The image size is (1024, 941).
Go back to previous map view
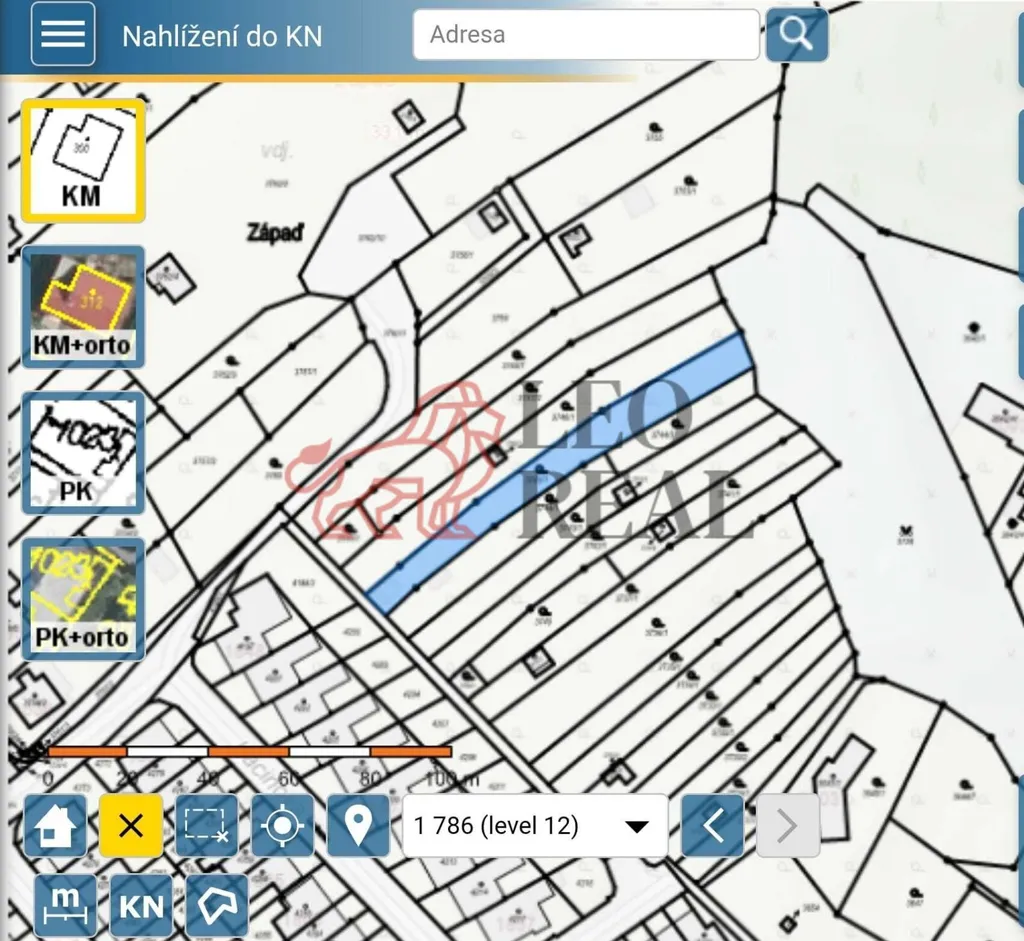712,826
